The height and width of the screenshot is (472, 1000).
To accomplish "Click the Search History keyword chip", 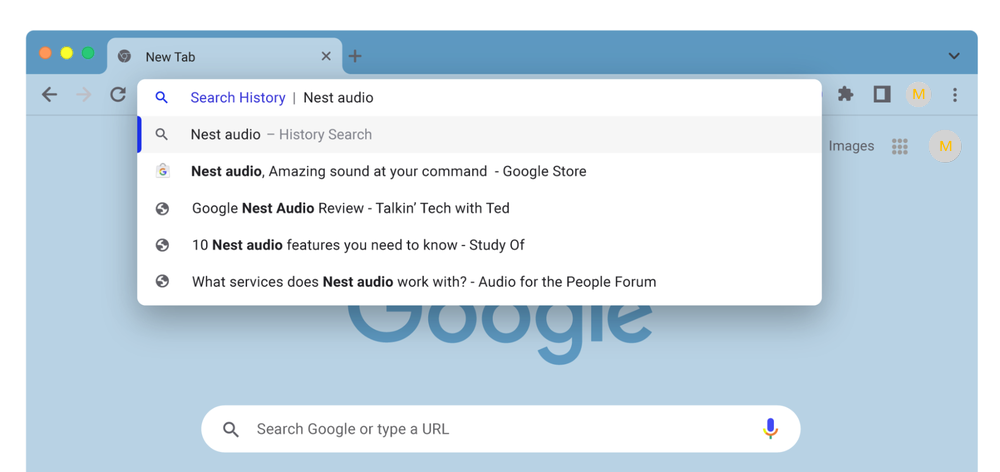I will pyautogui.click(x=238, y=98).
